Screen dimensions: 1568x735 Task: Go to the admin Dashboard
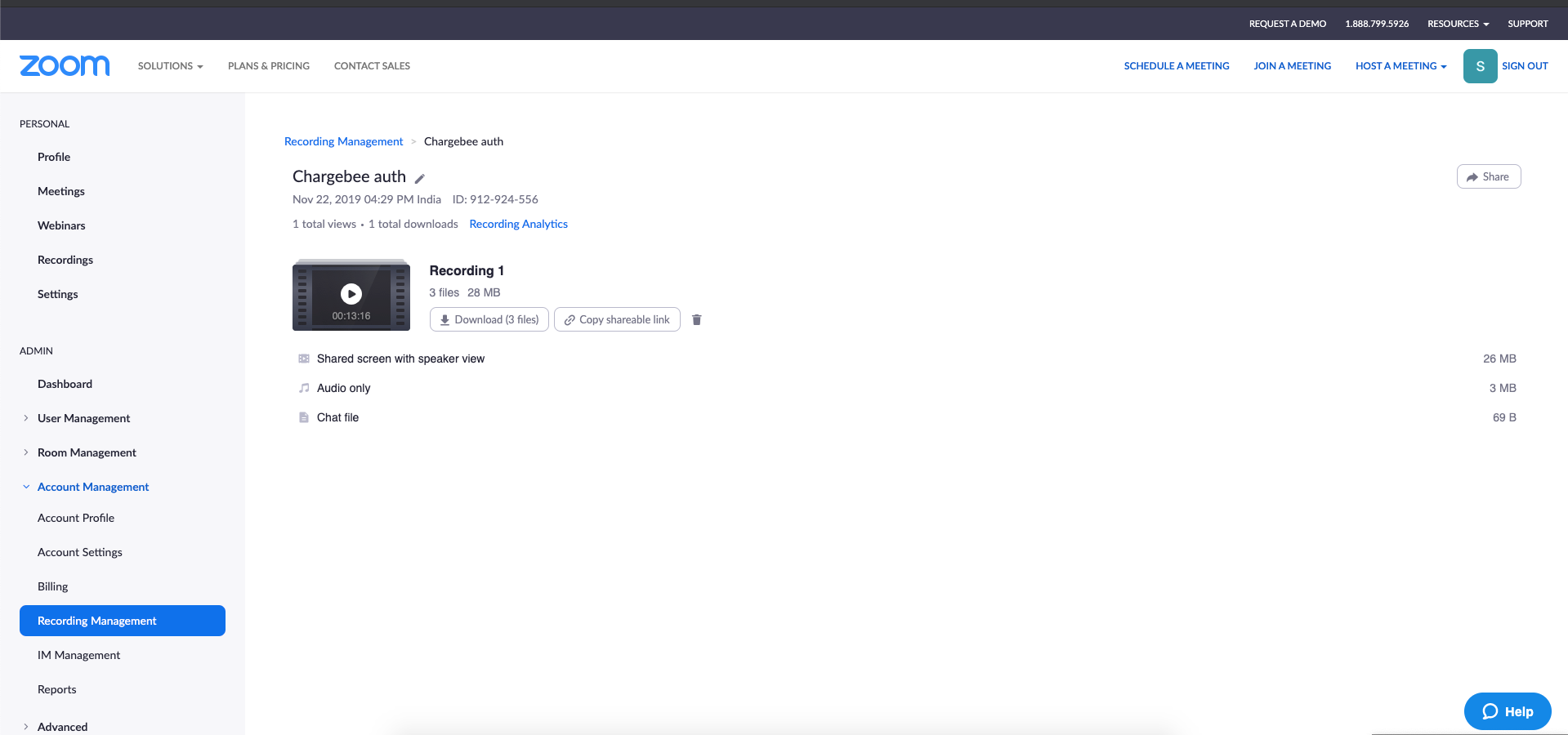coord(65,384)
